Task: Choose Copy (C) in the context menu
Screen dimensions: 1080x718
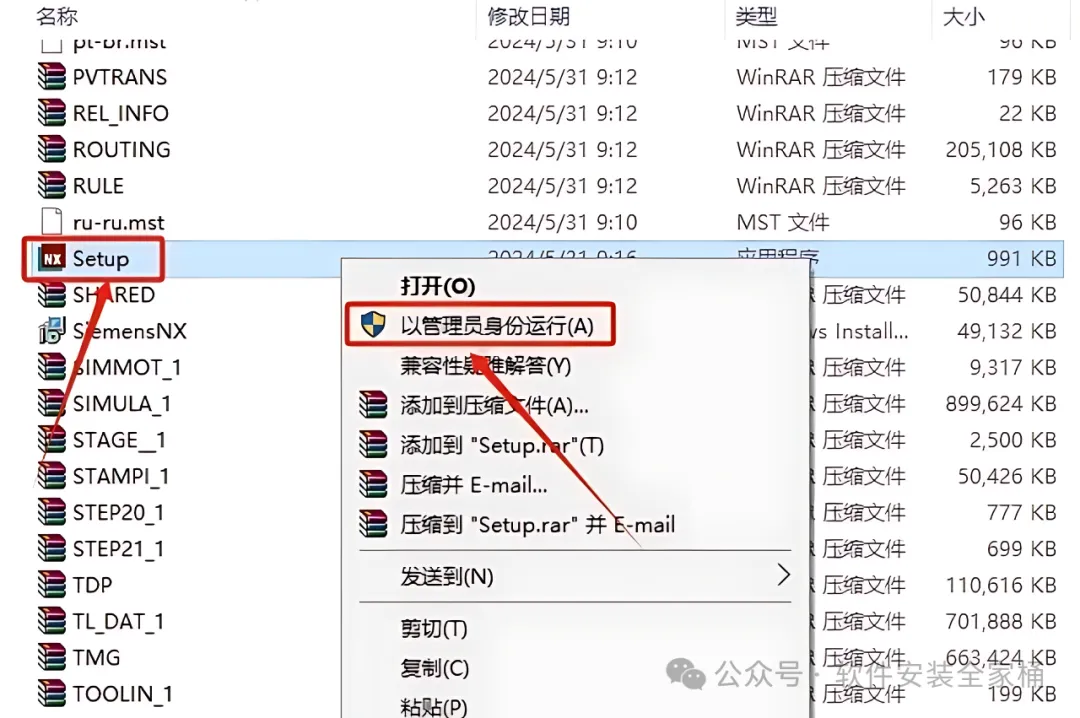Action: coord(435,668)
